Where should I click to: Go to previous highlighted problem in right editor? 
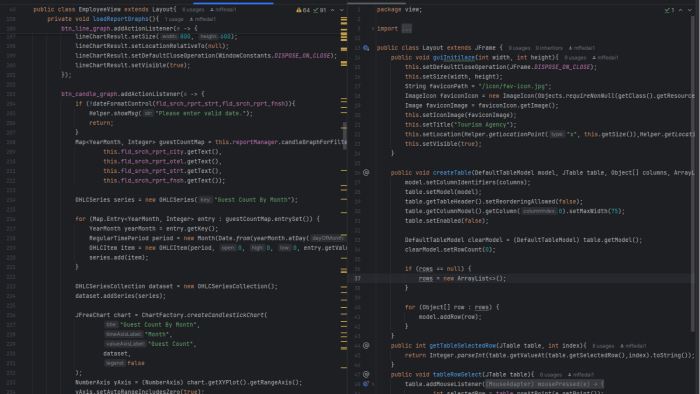680,10
